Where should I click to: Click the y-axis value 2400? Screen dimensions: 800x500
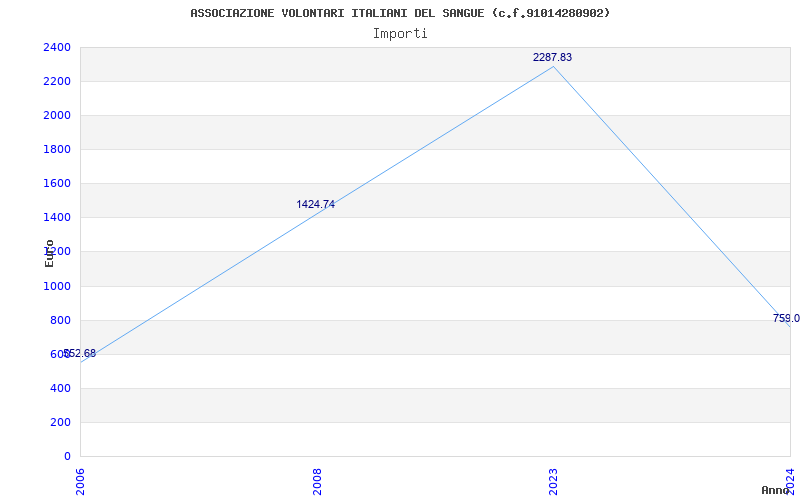(x=57, y=47)
